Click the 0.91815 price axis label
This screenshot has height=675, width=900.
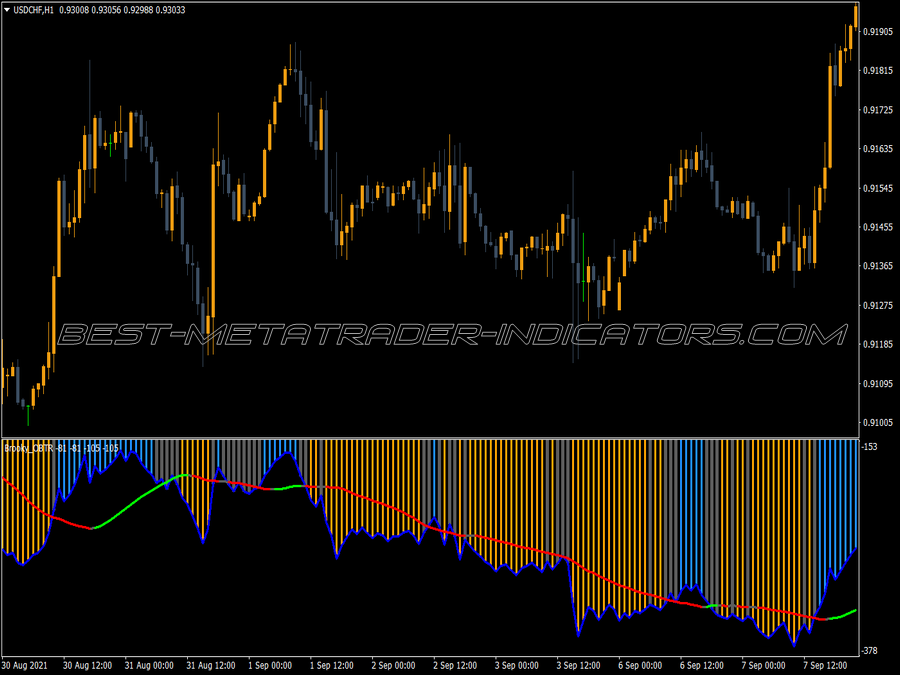coord(878,71)
